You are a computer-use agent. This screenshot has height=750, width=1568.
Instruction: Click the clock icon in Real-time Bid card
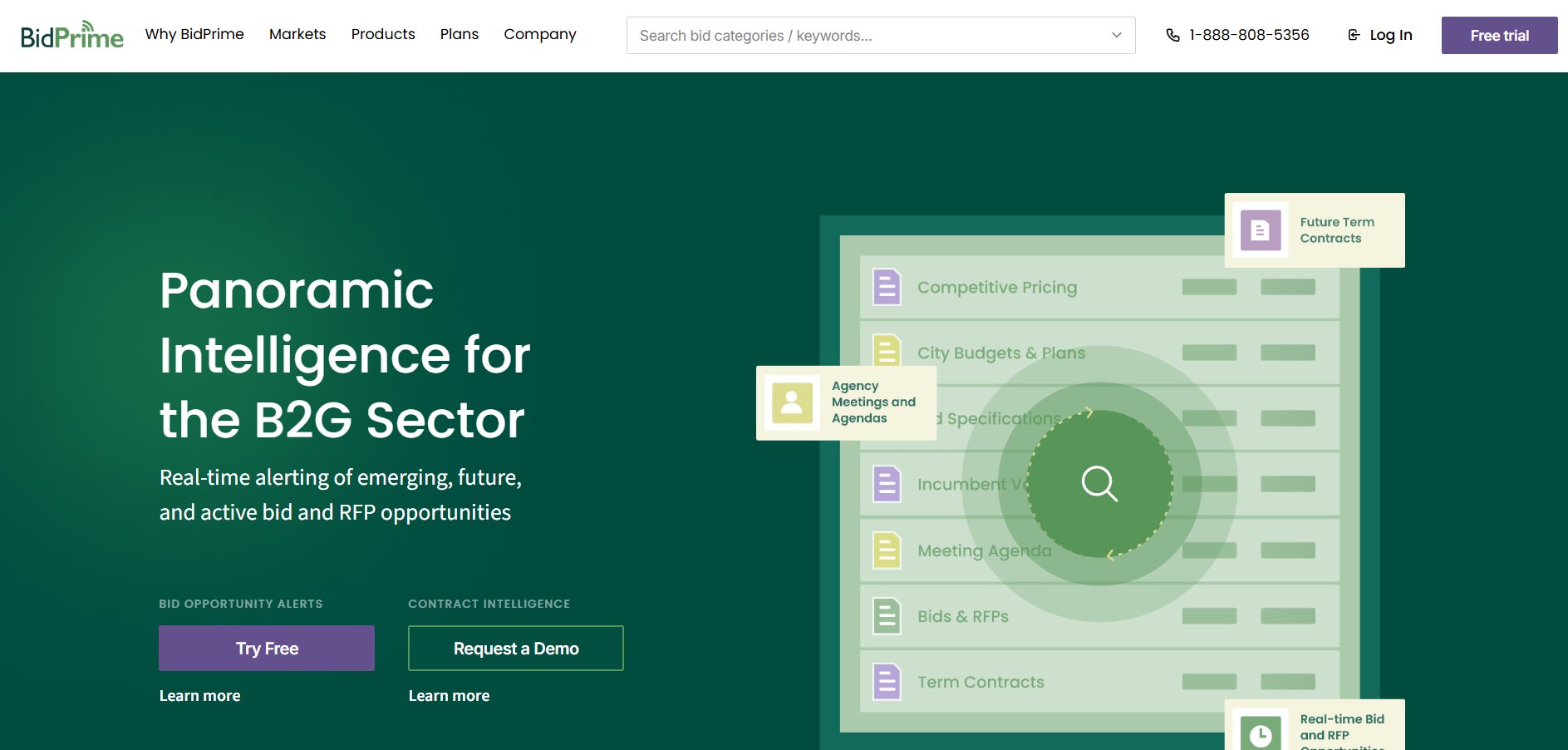tap(1261, 734)
